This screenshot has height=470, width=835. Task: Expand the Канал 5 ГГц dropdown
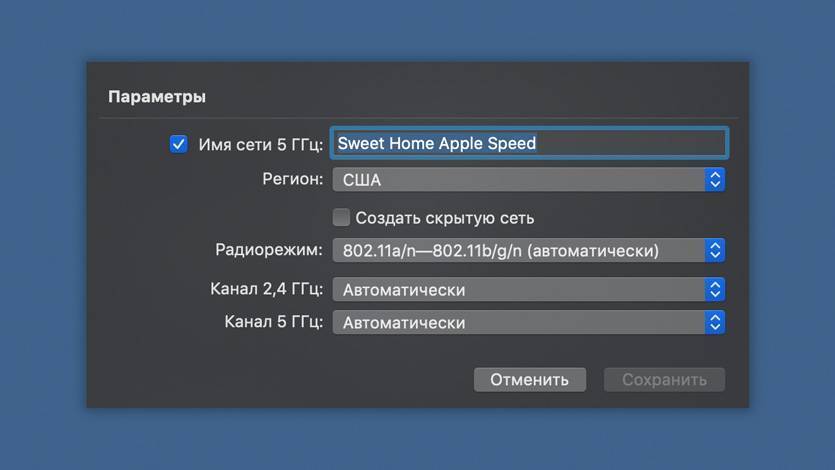[x=528, y=323]
